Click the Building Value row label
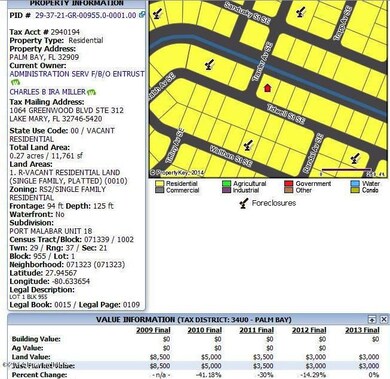This screenshot has width=390, height=379. (36, 339)
